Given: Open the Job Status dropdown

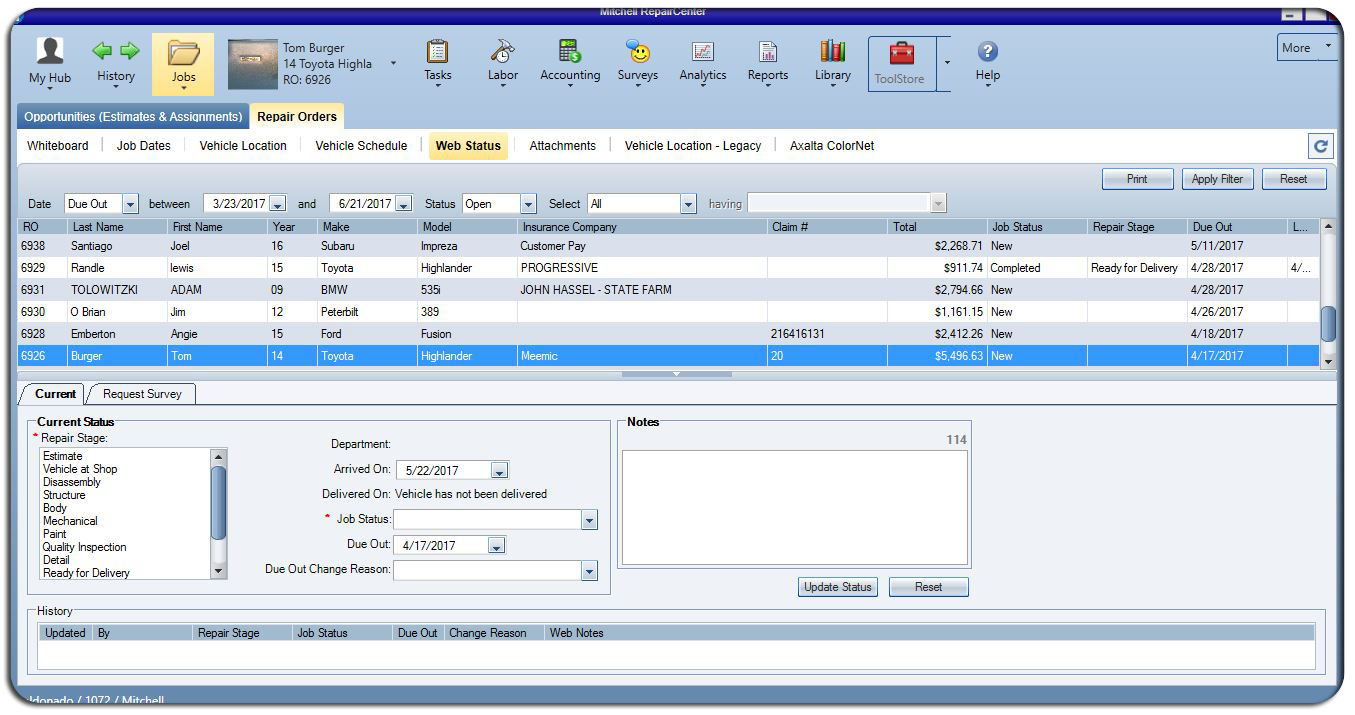Looking at the screenshot, I should point(589,520).
